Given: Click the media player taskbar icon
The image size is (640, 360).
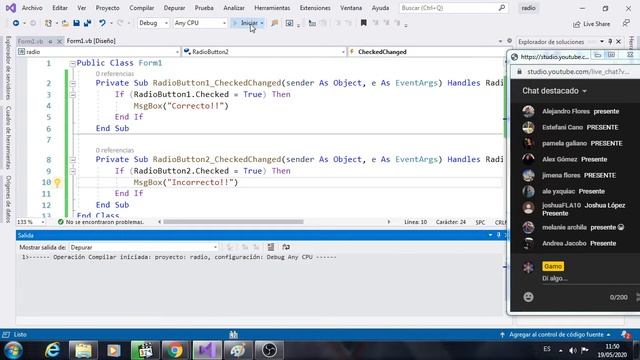Looking at the screenshot, I should point(114,350).
